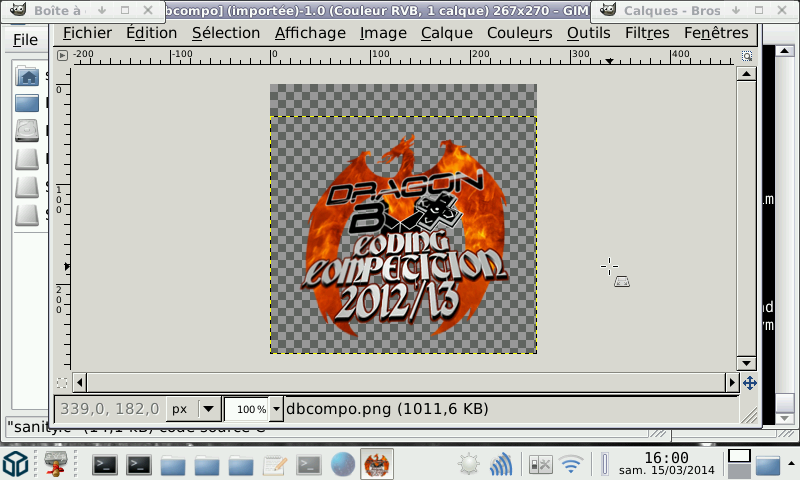Viewport: 800px width, 480px height.
Task: Click the 16:00 clock in the taskbar
Action: (666, 458)
